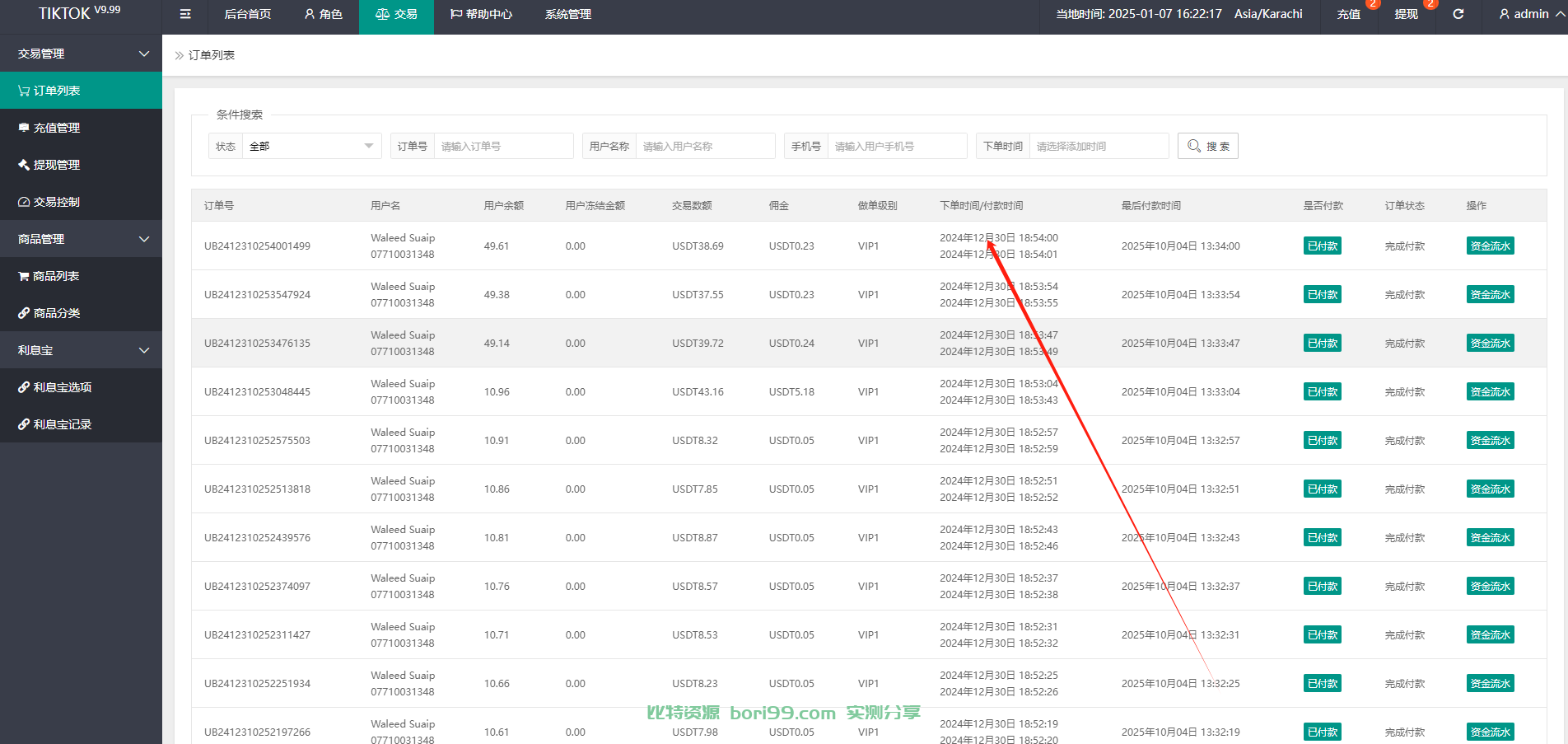Click the link icon beside 利息宝记录
The width and height of the screenshot is (1568, 744).
click(24, 424)
